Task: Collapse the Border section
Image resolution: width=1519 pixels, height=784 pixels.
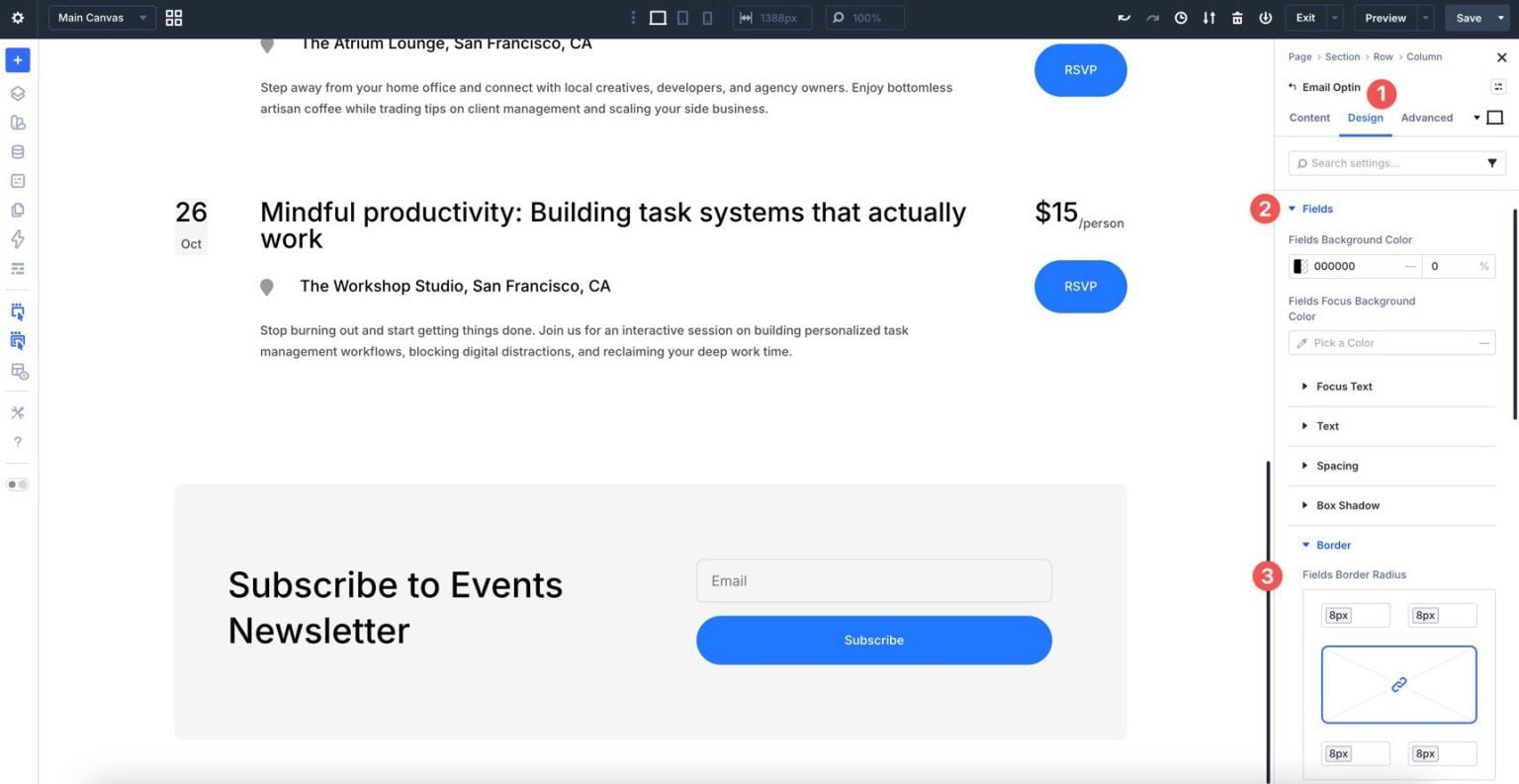Action: pyautogui.click(x=1326, y=545)
